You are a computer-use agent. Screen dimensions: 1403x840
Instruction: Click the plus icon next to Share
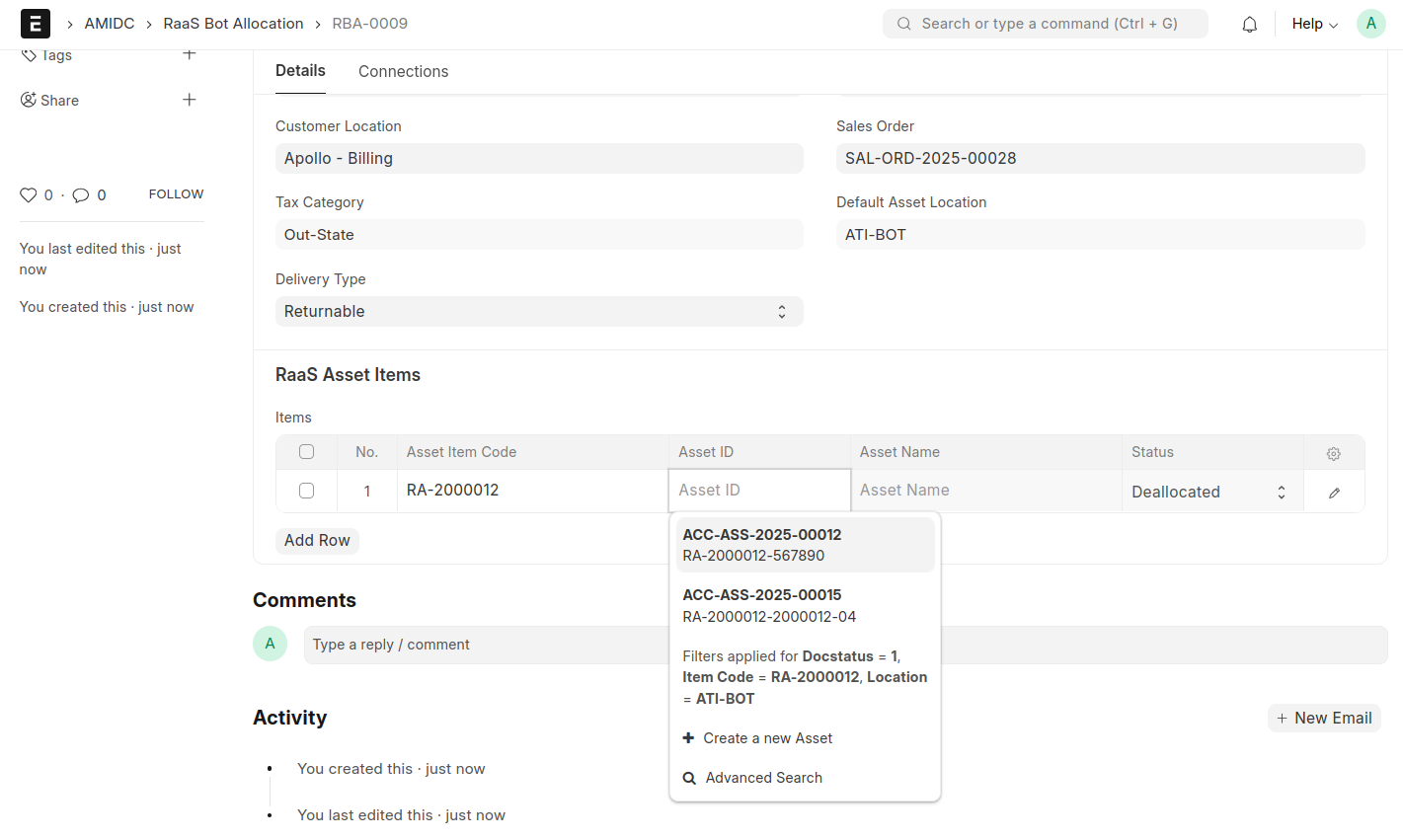[x=190, y=100]
